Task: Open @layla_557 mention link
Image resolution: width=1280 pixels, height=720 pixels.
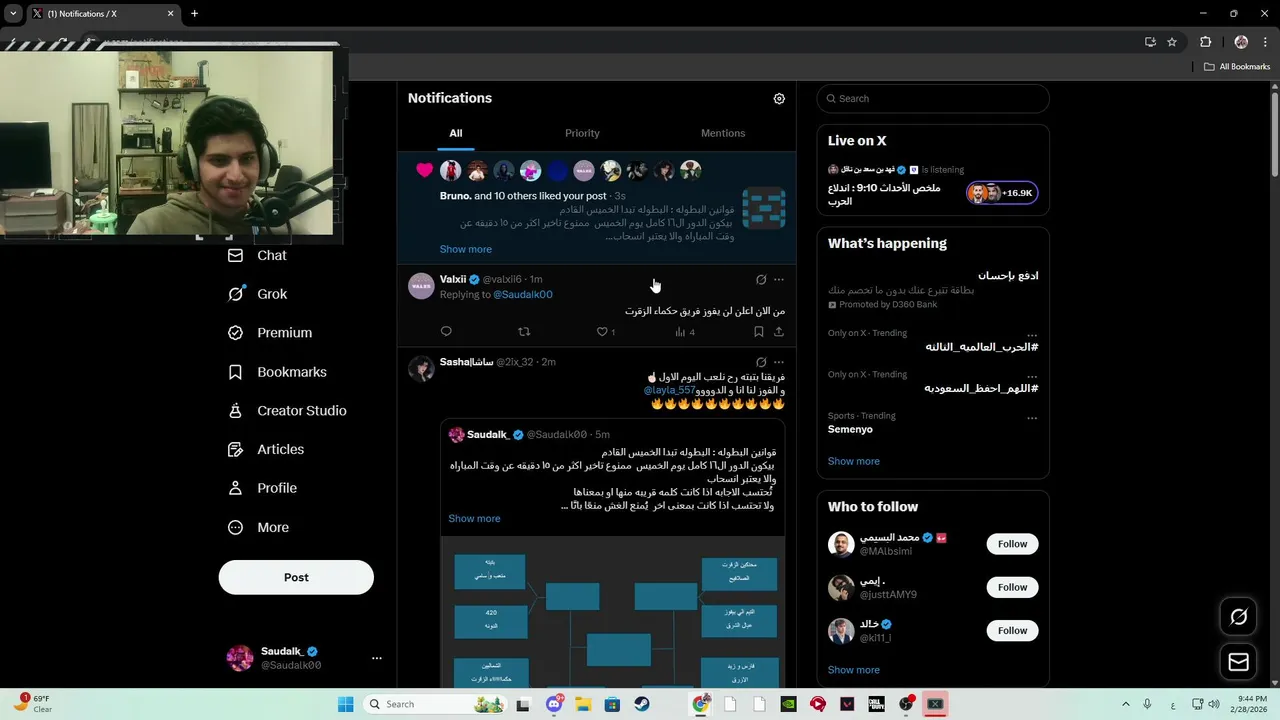Action: [x=669, y=390]
